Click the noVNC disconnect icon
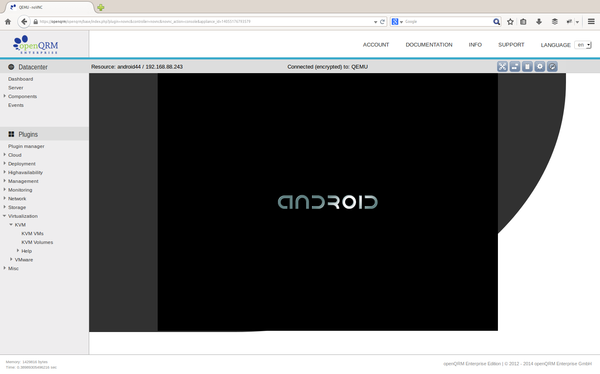The height and width of the screenshot is (374, 600). click(x=552, y=67)
